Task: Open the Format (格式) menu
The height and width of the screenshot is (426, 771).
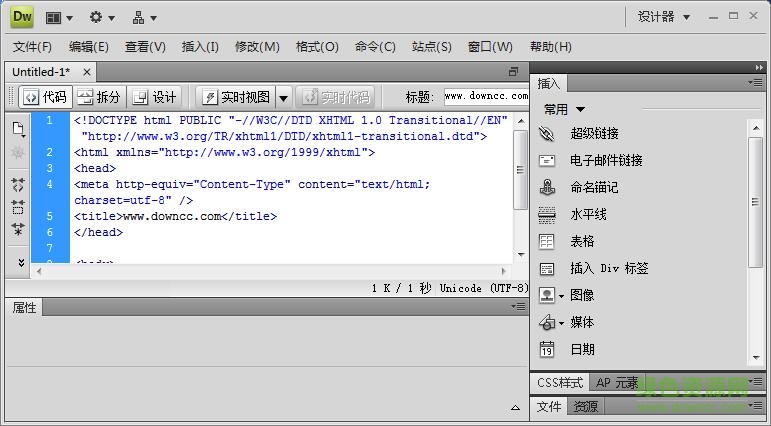Action: pyautogui.click(x=317, y=47)
